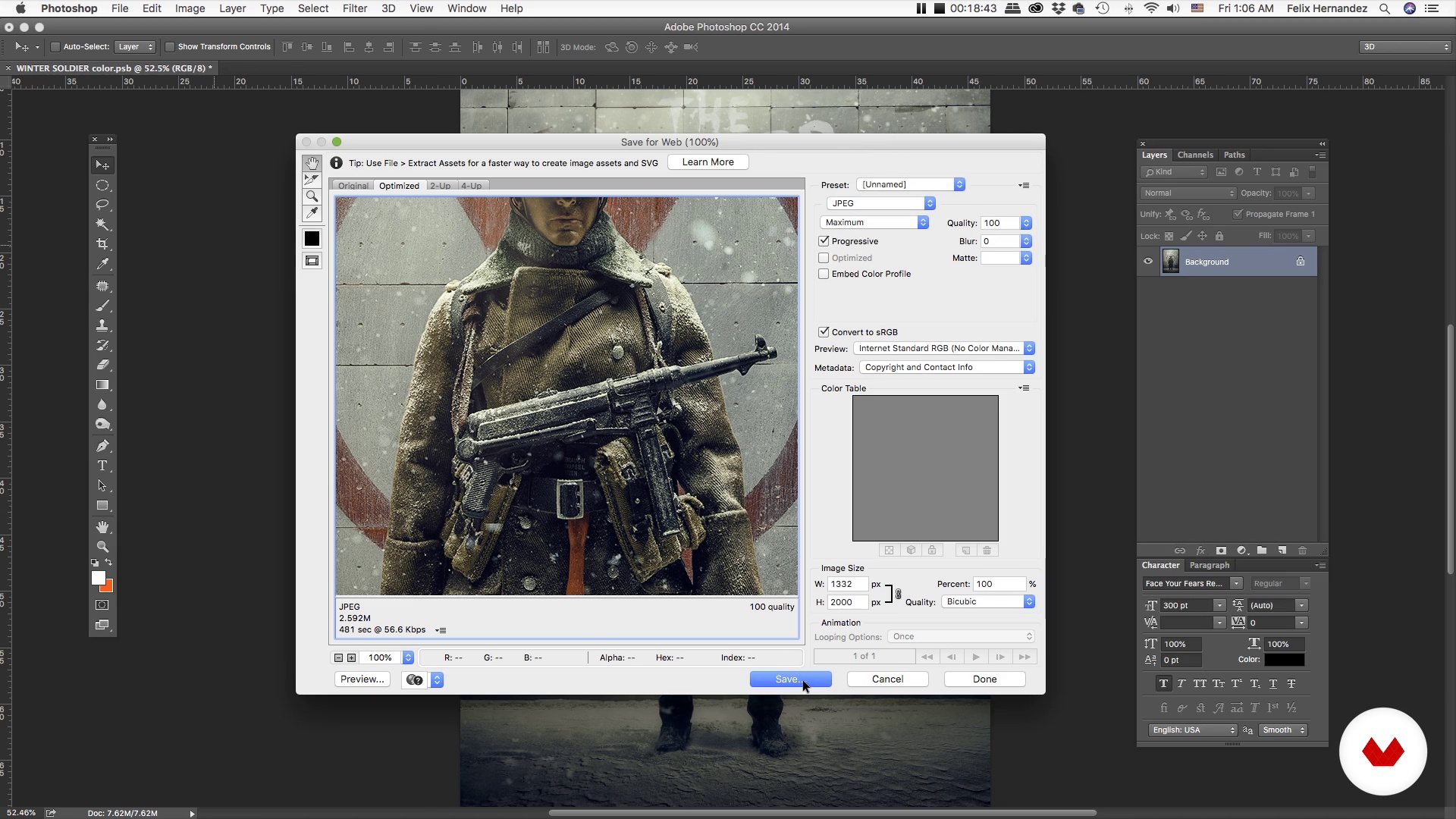The height and width of the screenshot is (819, 1456).
Task: Open the Maximum compression quality dropdown
Action: [x=874, y=222]
